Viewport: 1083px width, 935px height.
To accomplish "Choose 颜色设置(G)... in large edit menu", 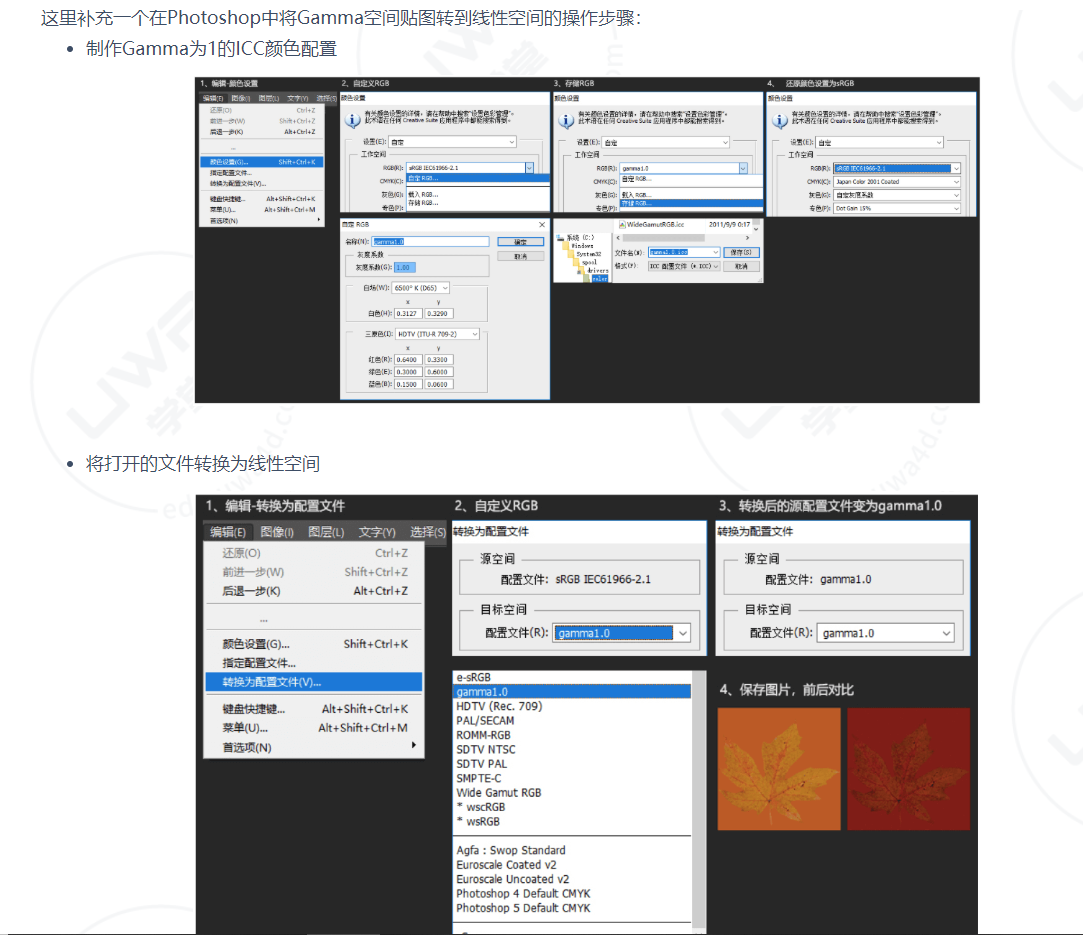I will tap(314, 644).
